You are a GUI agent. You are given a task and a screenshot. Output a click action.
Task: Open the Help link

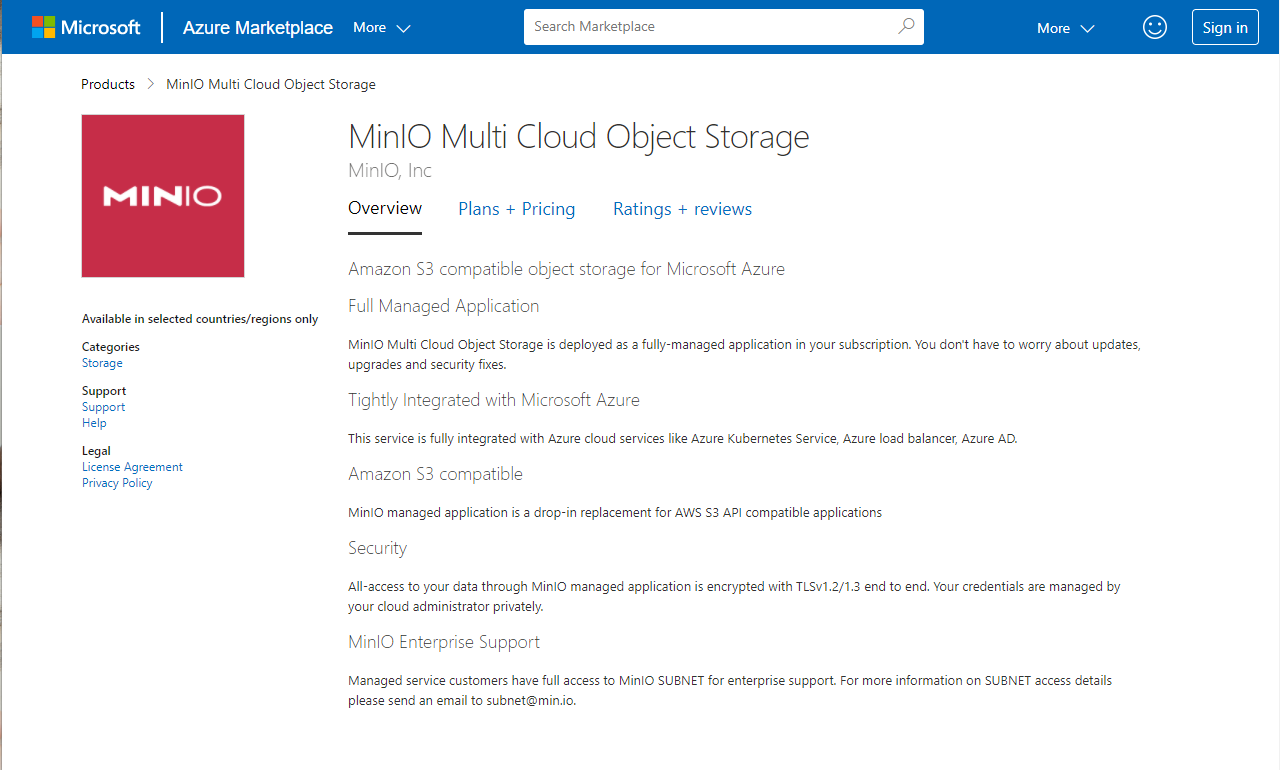(x=94, y=423)
